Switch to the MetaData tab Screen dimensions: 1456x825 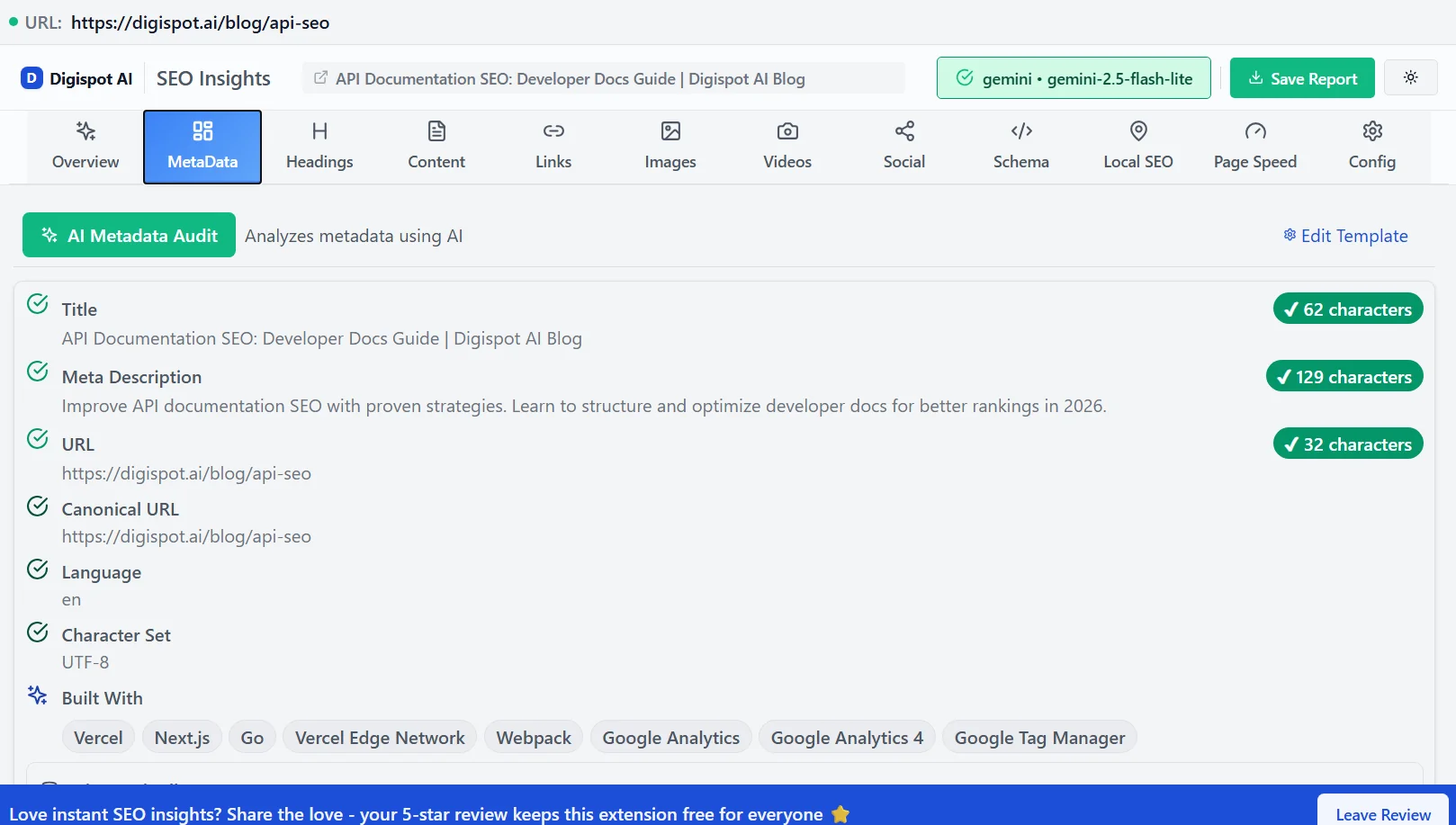202,145
